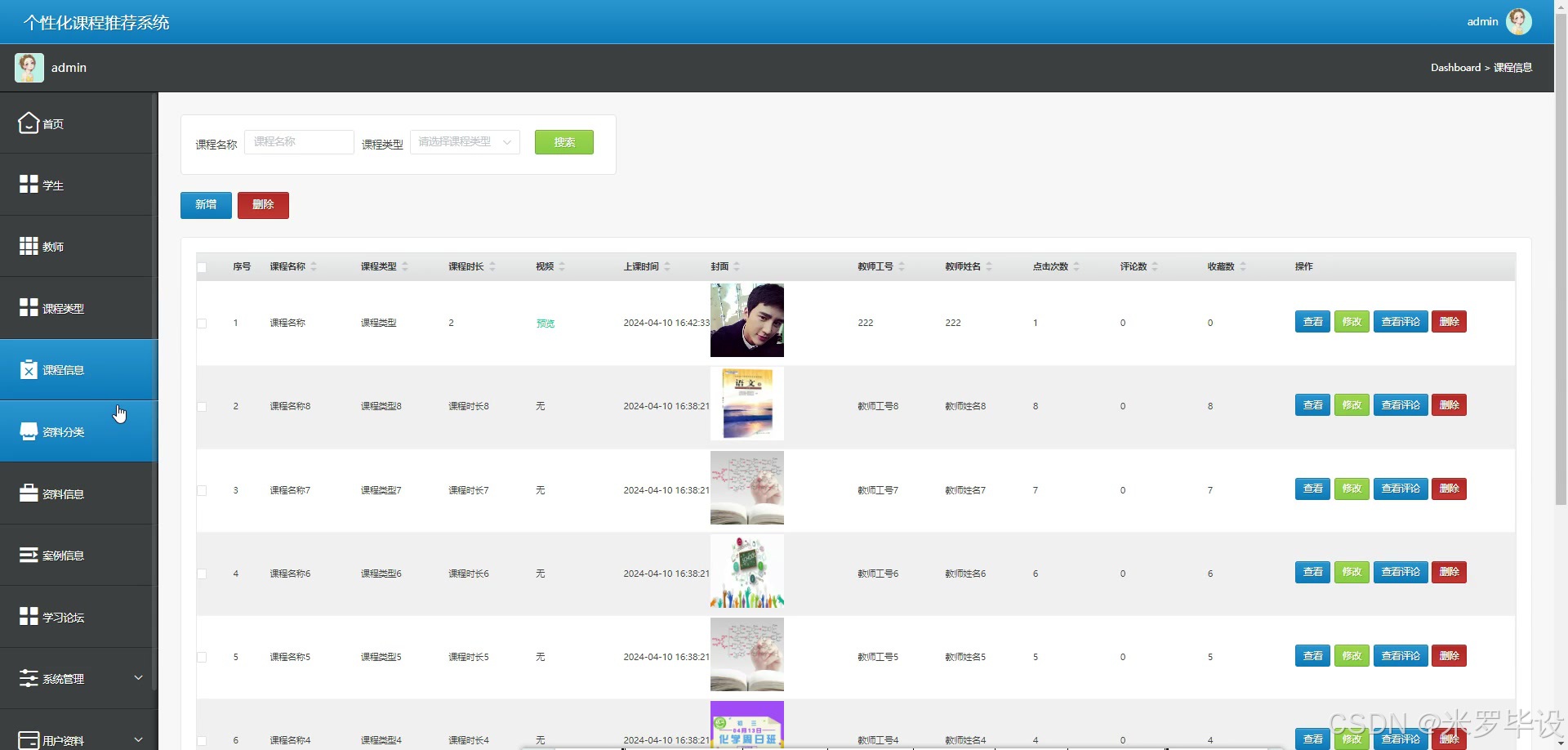Screen dimensions: 1568x750
Task: Sort by 上课时间 column arrows
Action: tap(667, 266)
